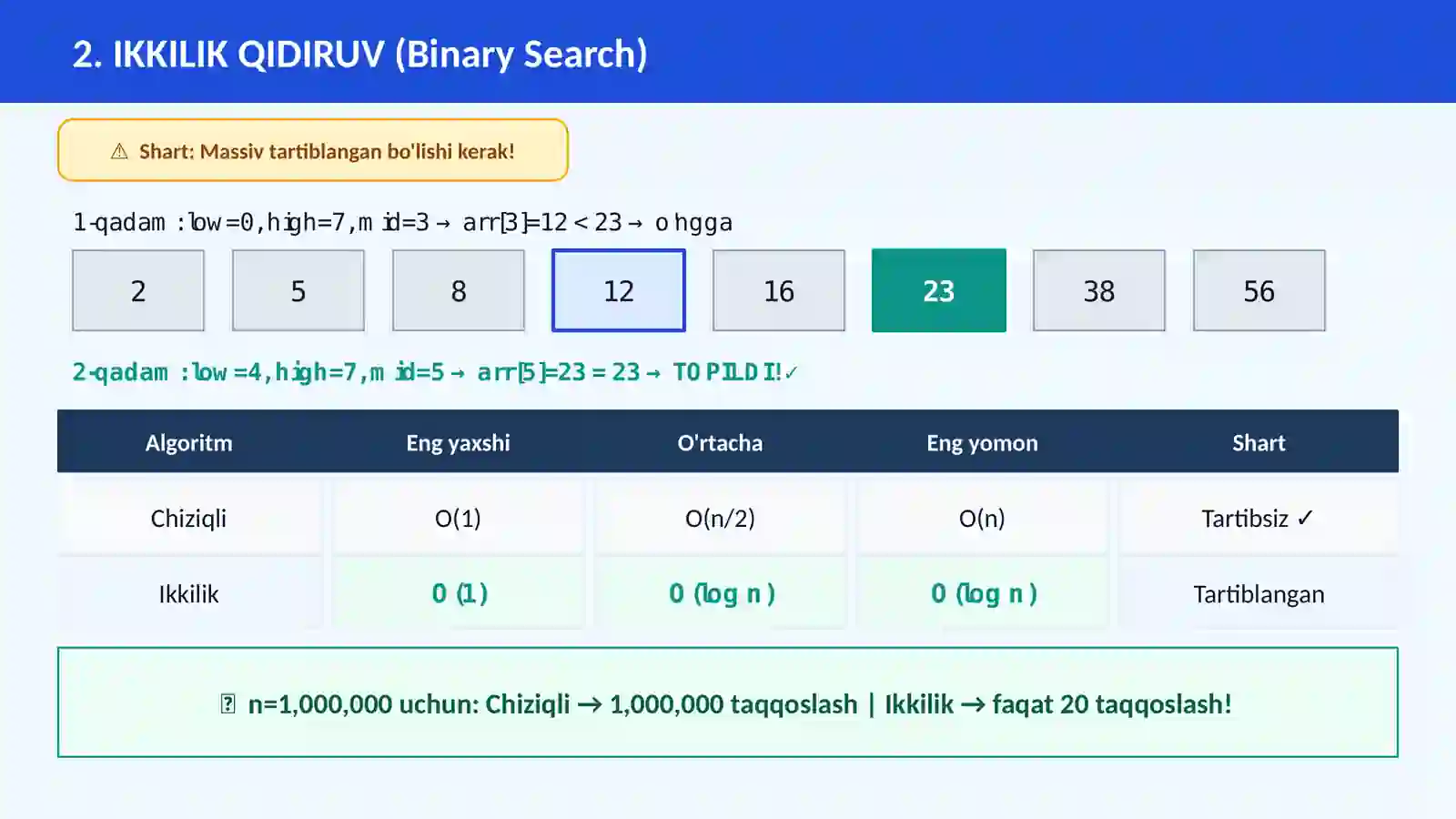Click the highlighted mid cell 12
The image size is (1456, 819).
point(619,290)
